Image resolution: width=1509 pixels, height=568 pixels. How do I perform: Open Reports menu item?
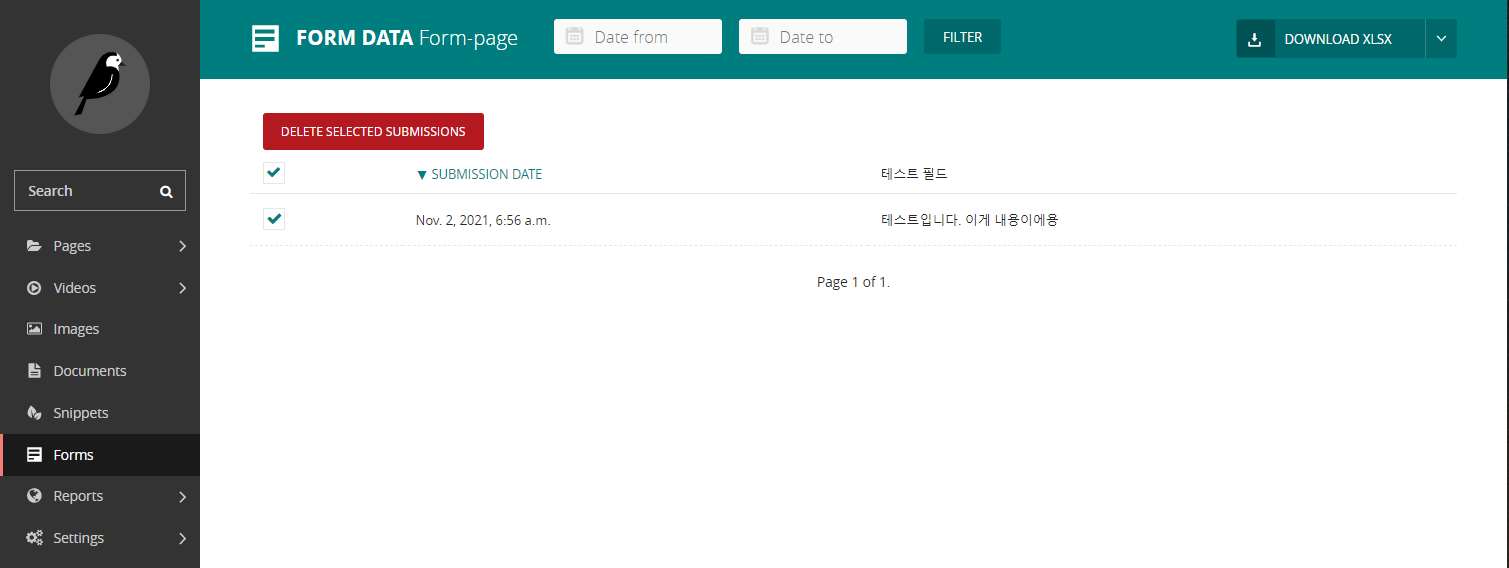click(100, 496)
